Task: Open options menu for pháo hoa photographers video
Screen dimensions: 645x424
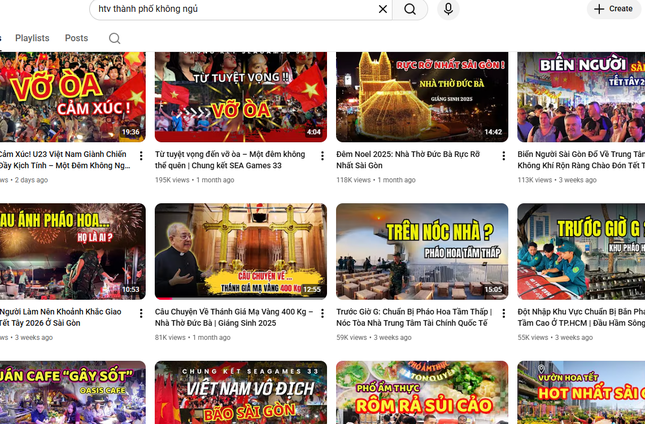Action: point(141,312)
